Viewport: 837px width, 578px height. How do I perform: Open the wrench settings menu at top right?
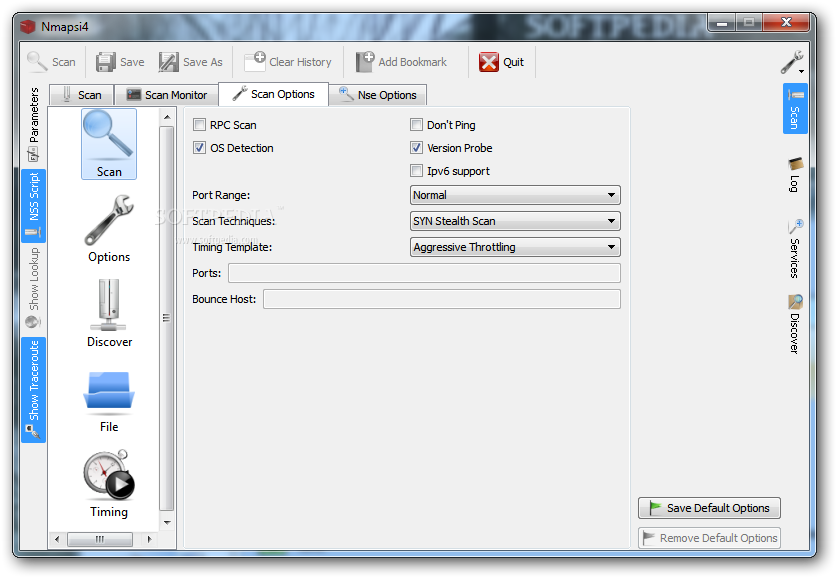(792, 62)
